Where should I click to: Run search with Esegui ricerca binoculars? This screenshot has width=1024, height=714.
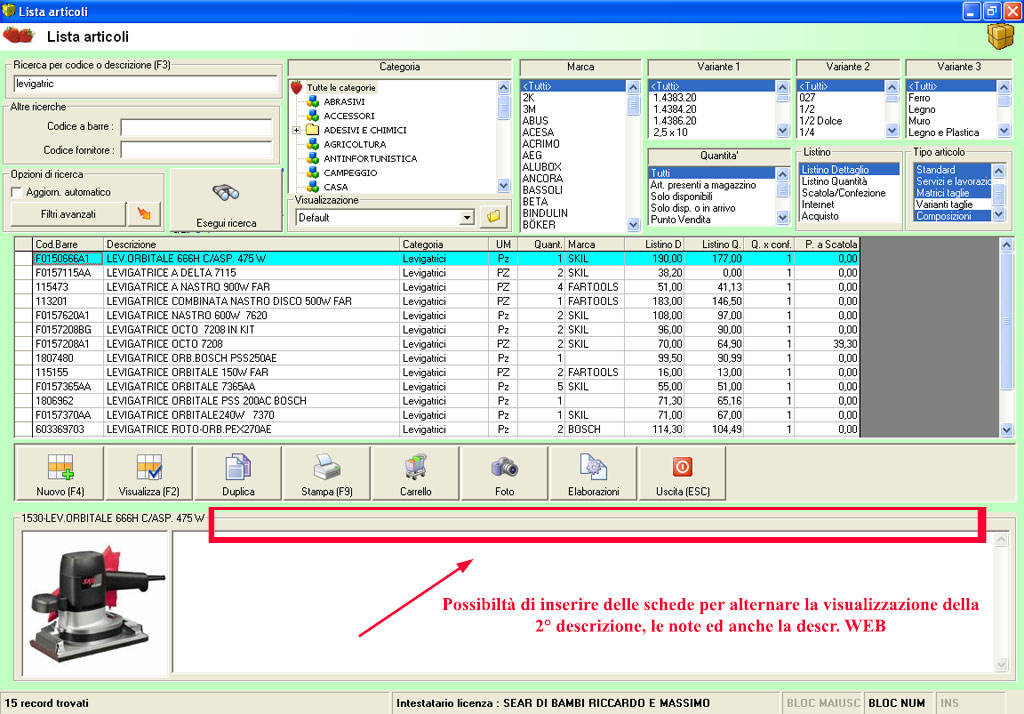[226, 201]
